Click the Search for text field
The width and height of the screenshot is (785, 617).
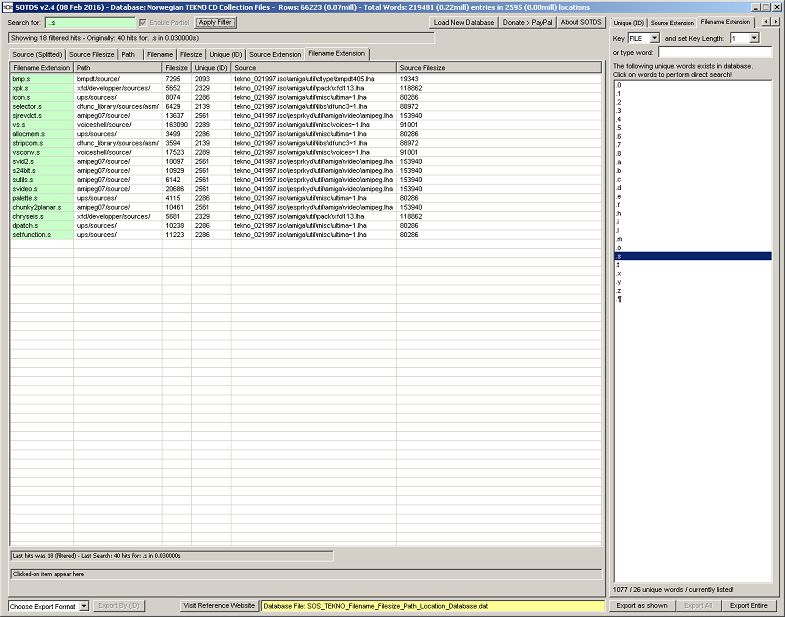[x=89, y=22]
